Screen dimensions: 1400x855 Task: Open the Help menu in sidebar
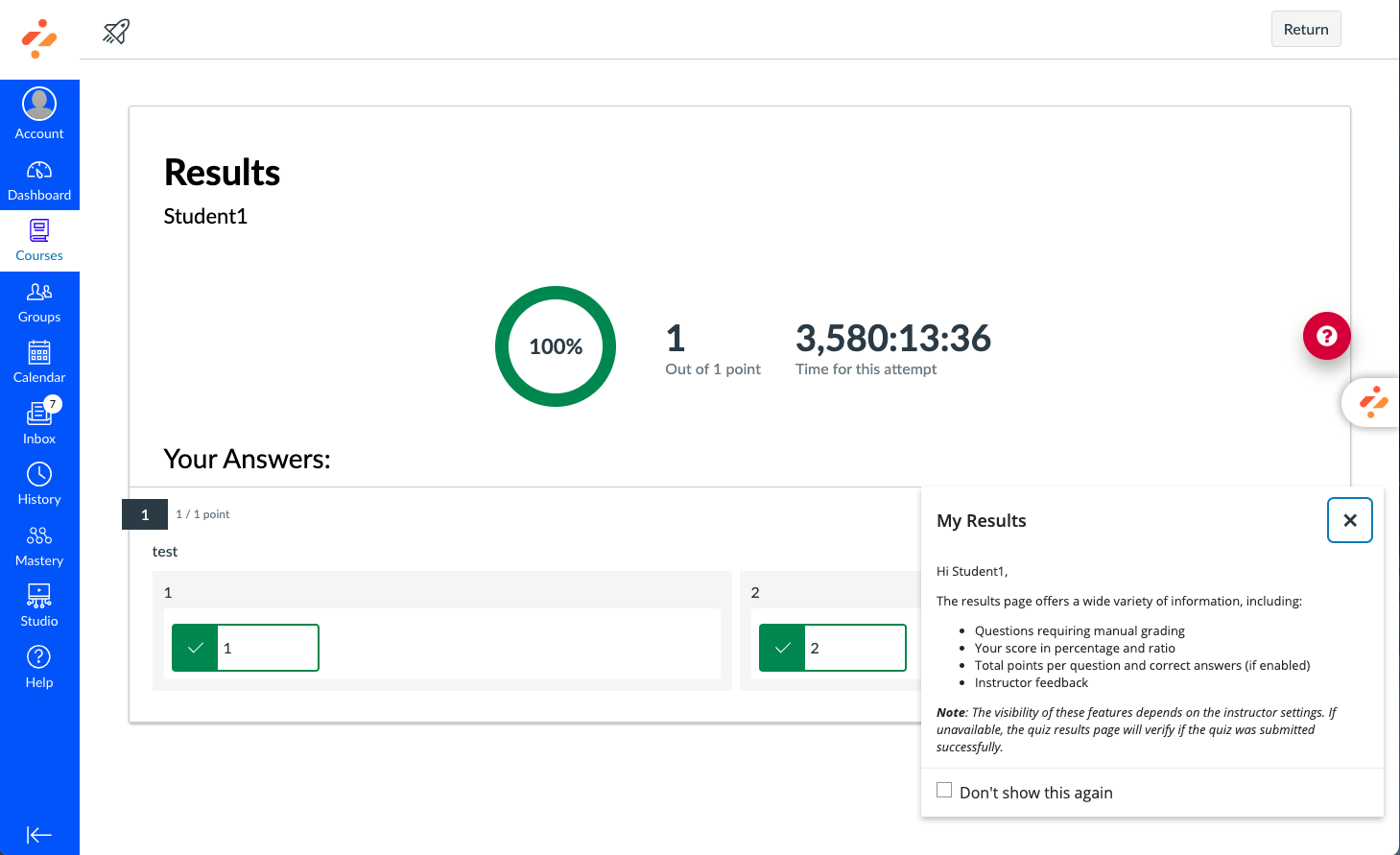tap(39, 667)
